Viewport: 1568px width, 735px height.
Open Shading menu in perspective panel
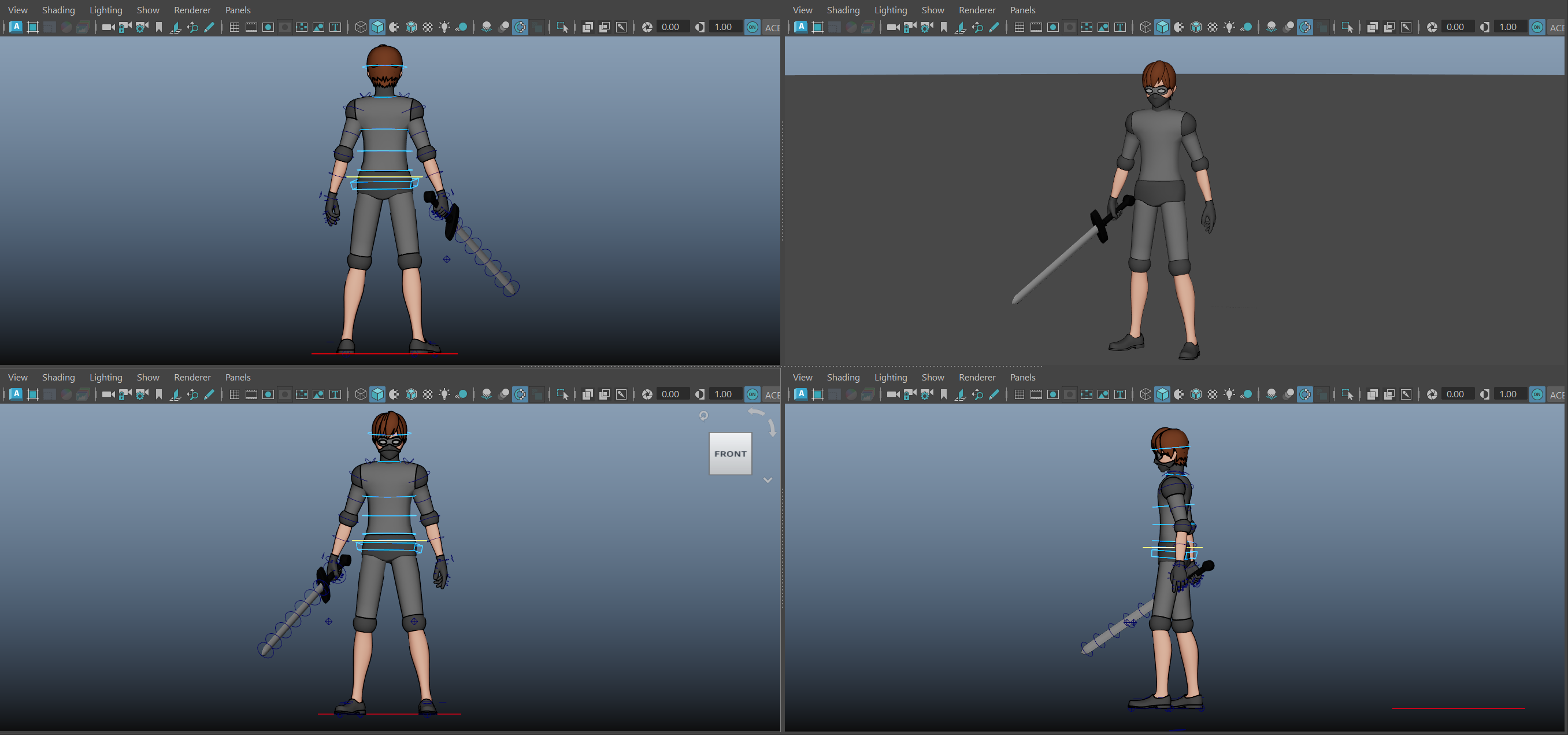[x=843, y=10]
